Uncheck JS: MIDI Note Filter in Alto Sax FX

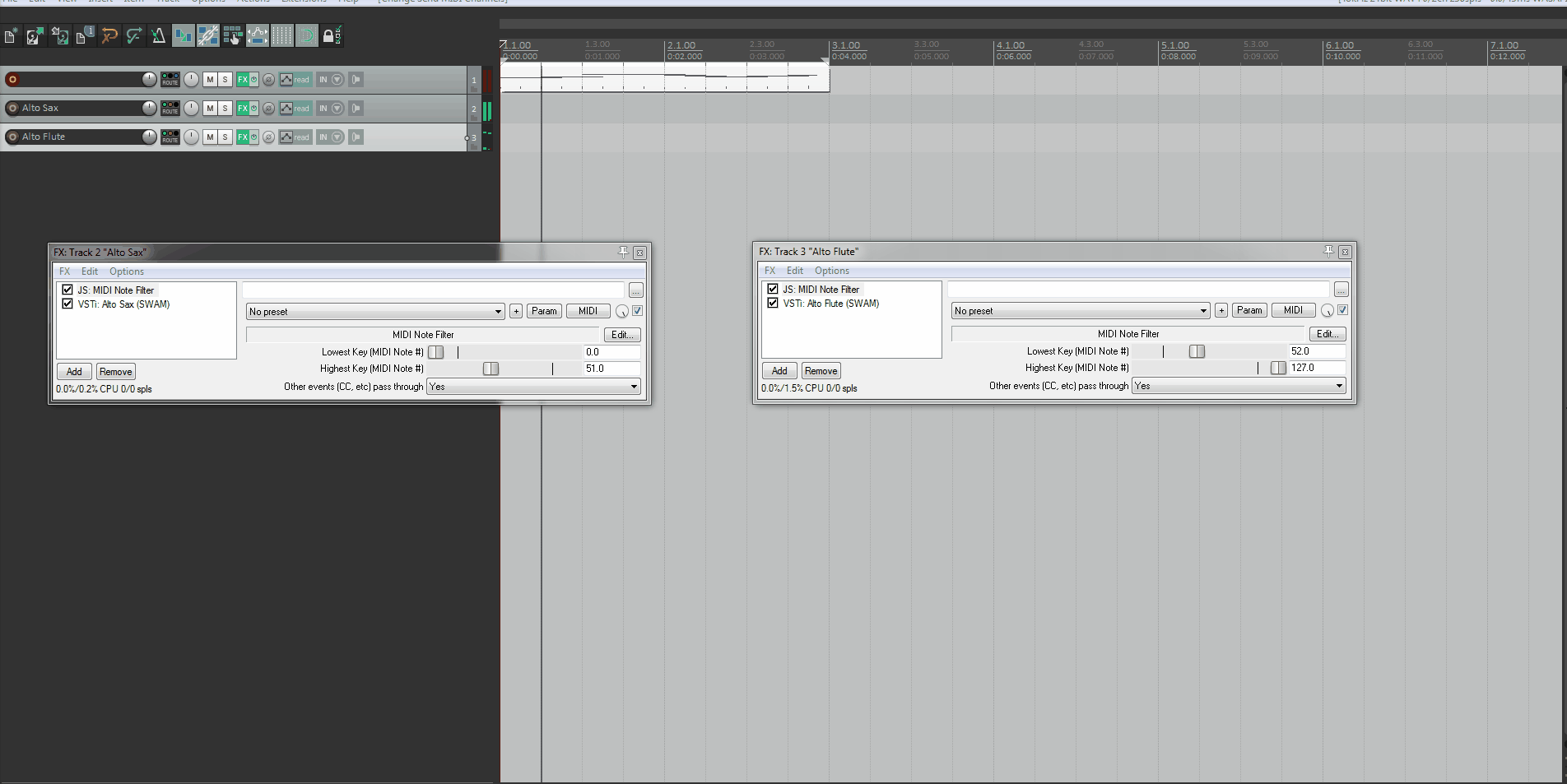coord(67,290)
